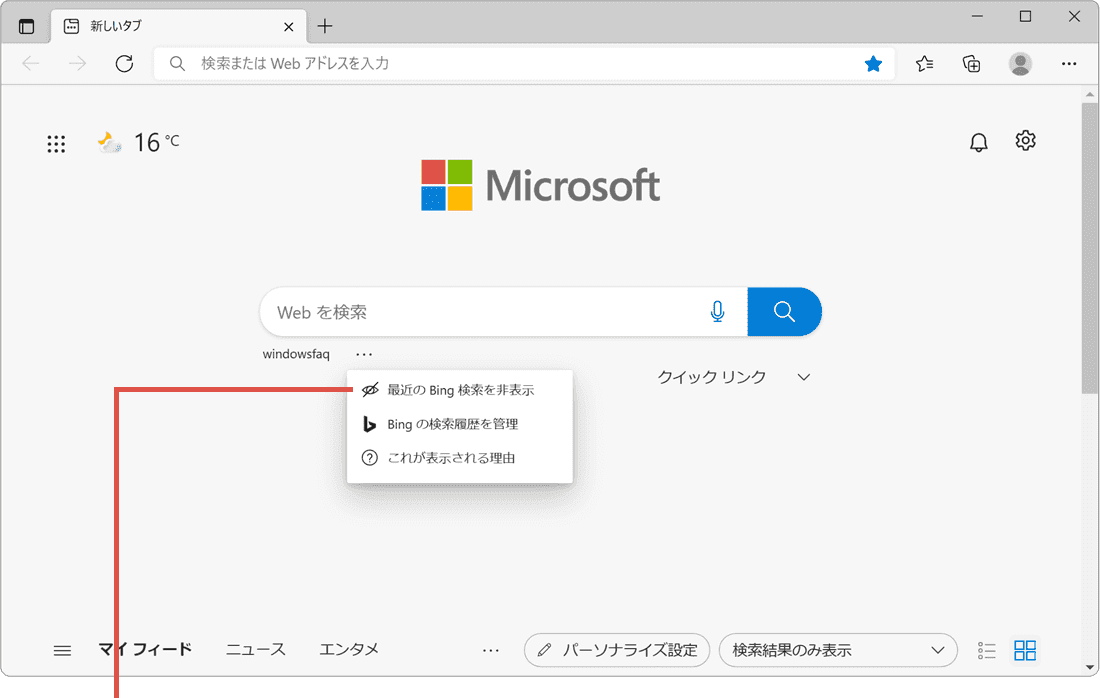Click the Microsoft logo
Viewport: 1100px width, 698px height.
pyautogui.click(x=540, y=185)
